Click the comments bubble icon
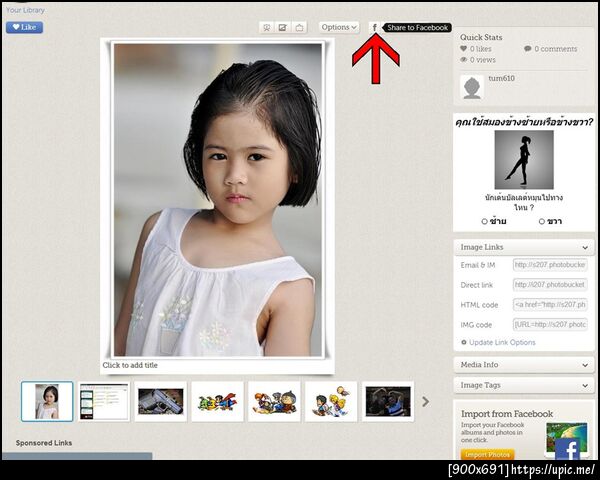The width and height of the screenshot is (600, 480). pos(528,49)
